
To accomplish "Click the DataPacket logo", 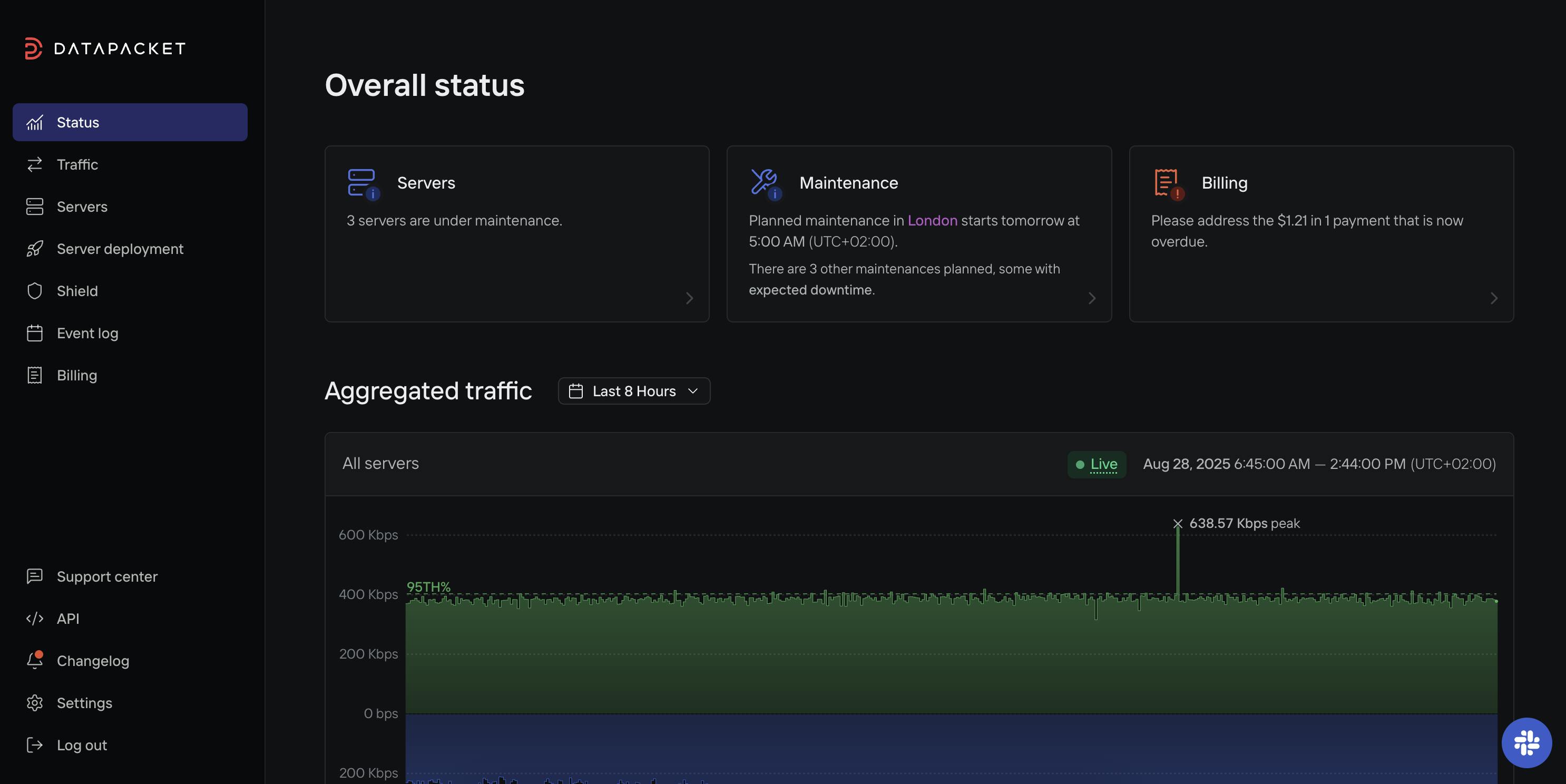I will 104,48.
